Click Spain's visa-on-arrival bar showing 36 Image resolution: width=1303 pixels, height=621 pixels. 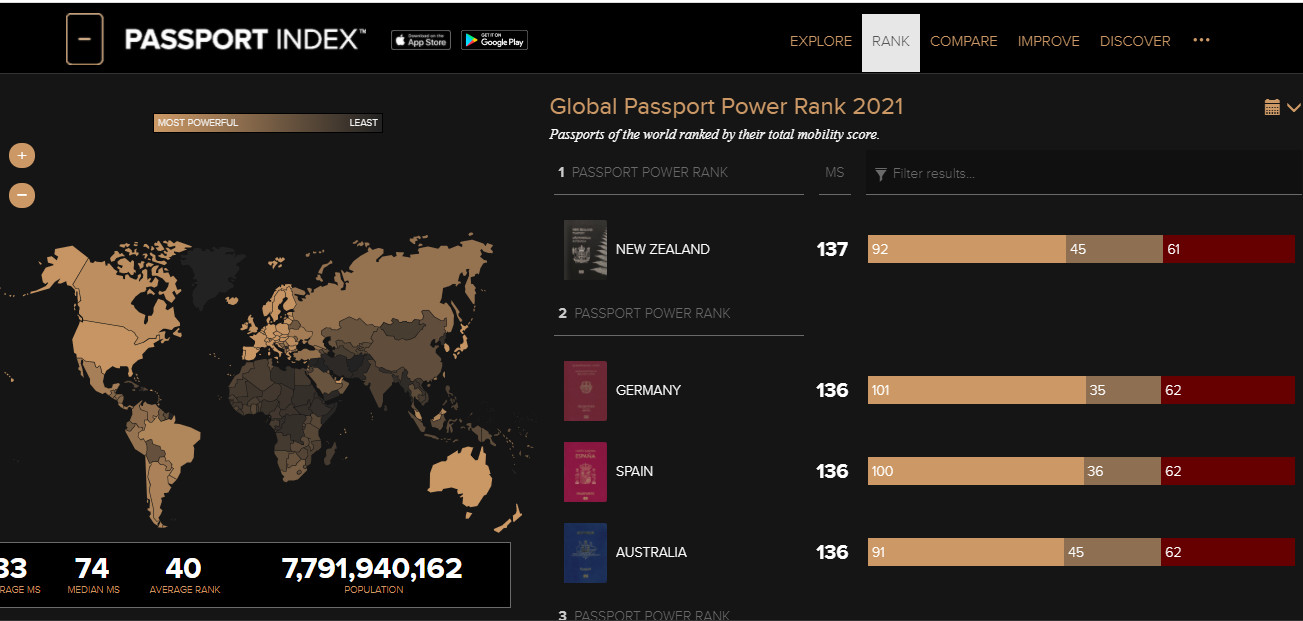(1123, 471)
